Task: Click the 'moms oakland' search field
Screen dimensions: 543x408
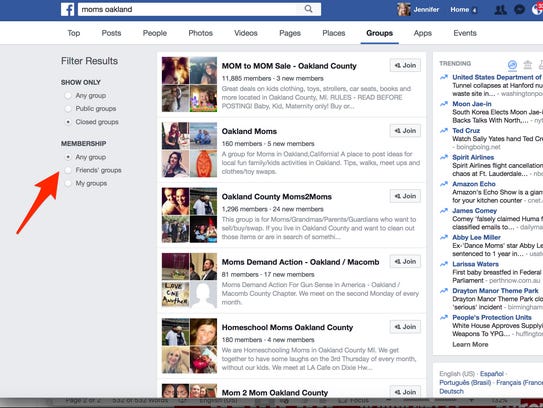Action: click(x=187, y=9)
